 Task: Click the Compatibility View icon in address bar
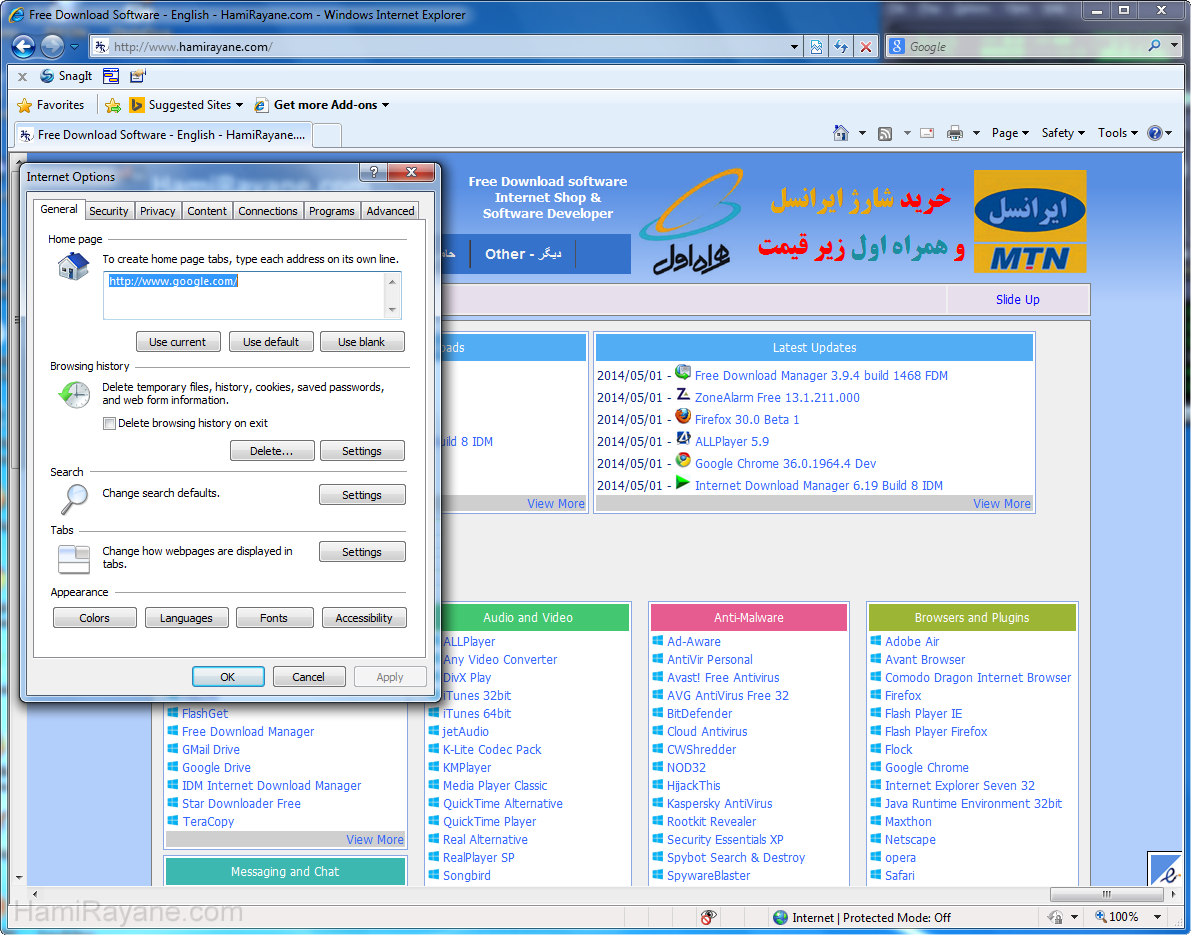(x=817, y=47)
